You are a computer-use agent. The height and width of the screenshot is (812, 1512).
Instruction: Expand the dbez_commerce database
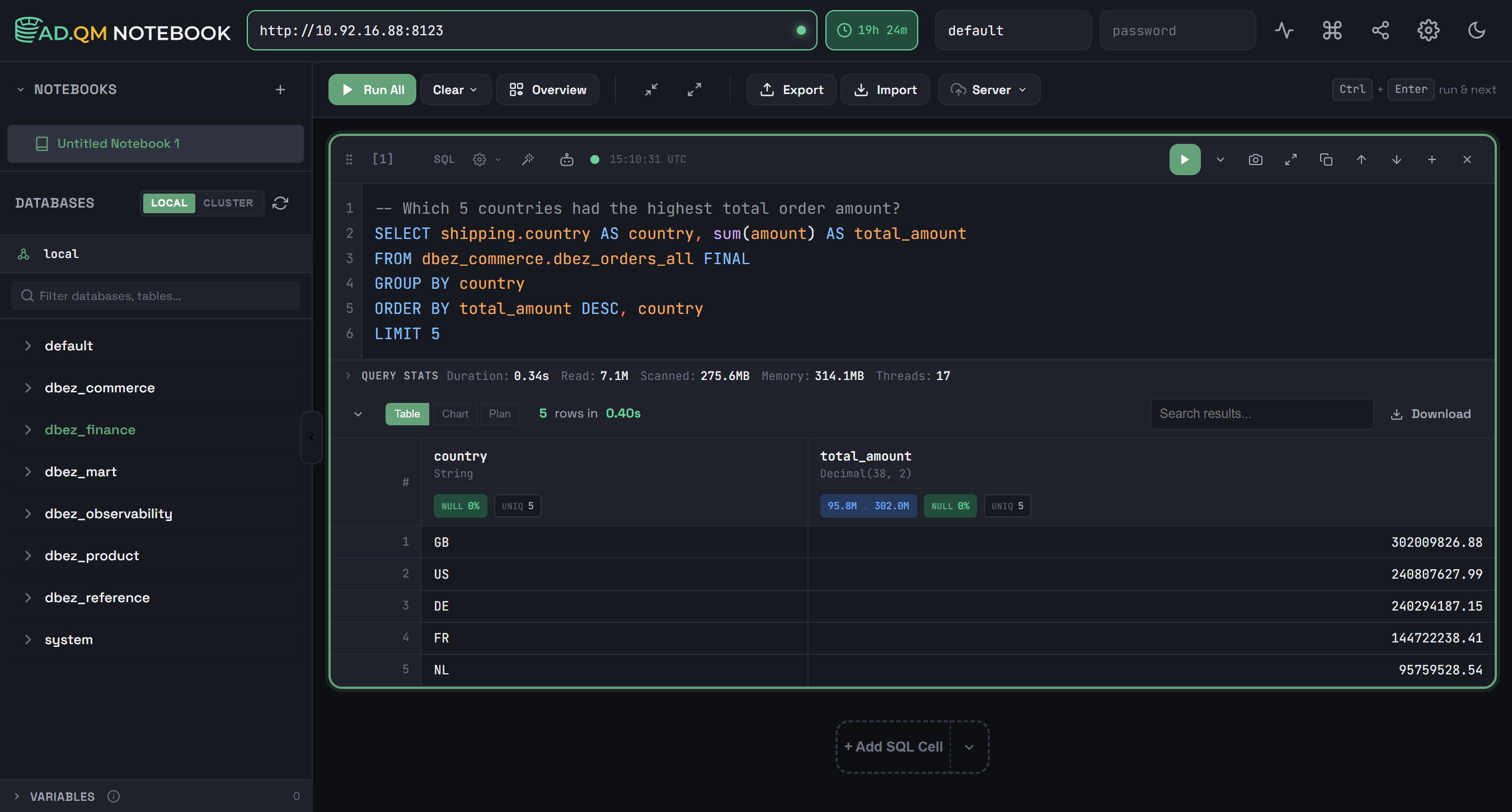pos(27,387)
